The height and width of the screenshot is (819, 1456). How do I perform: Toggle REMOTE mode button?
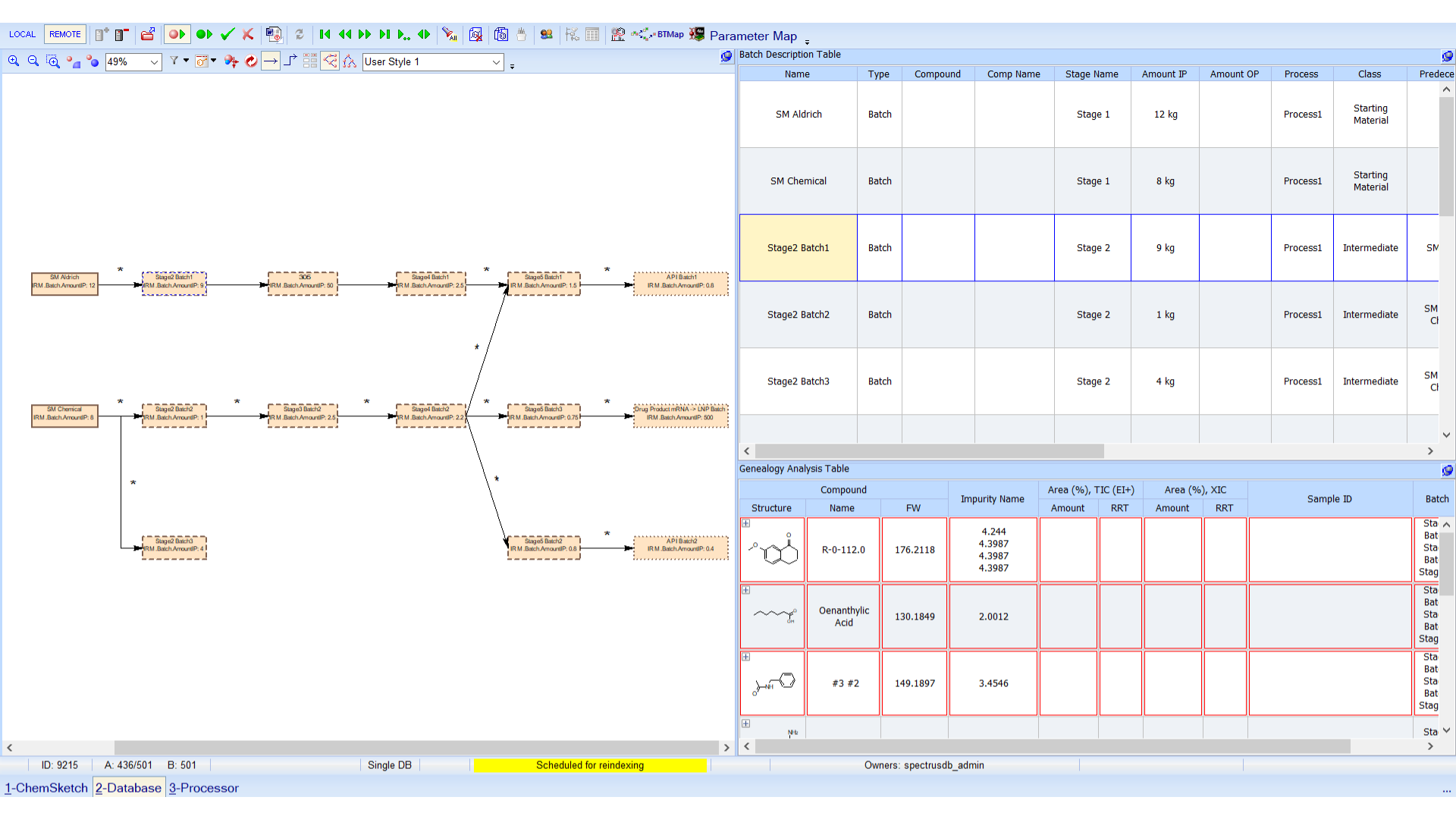(x=64, y=35)
